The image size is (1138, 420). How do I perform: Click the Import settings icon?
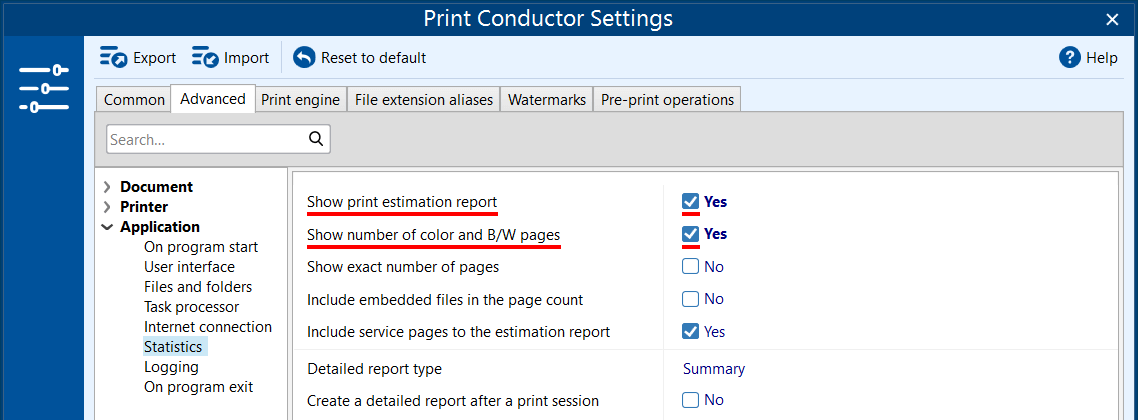205,58
